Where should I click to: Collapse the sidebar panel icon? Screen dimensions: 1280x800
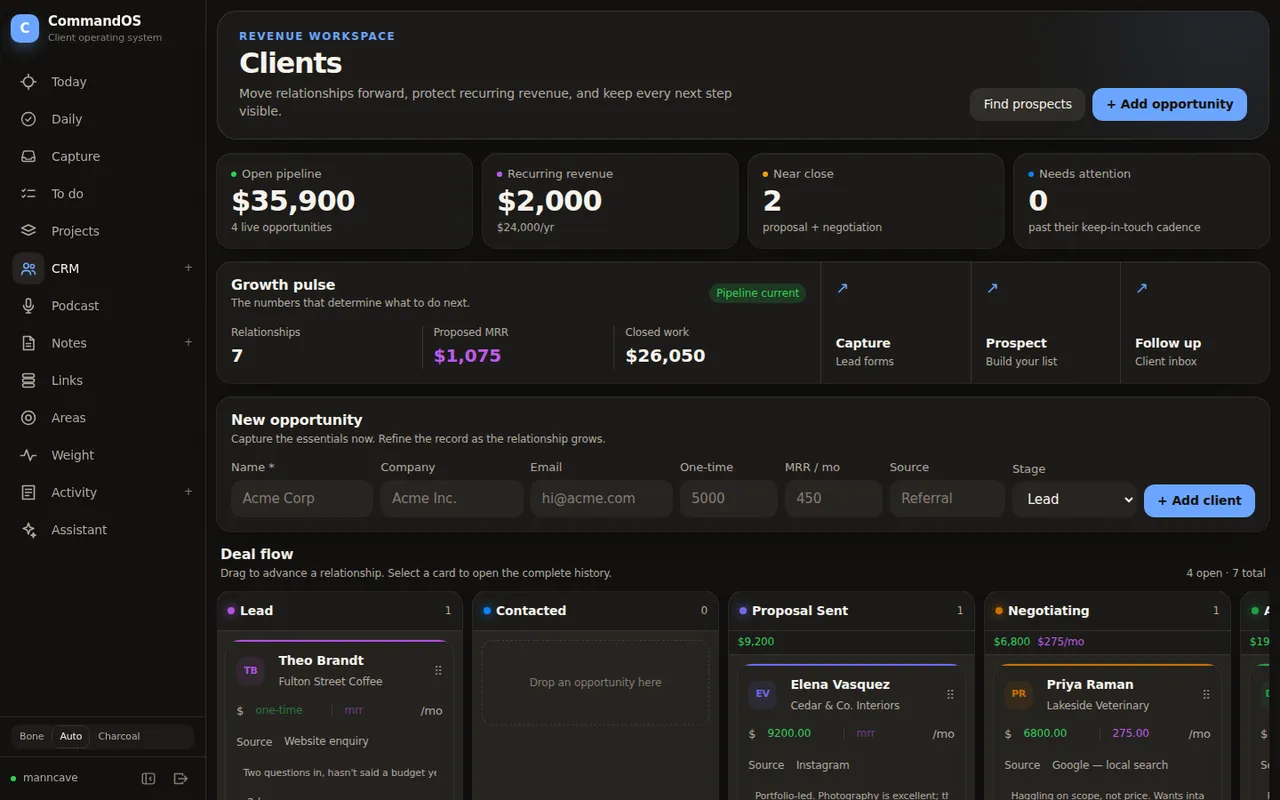(149, 778)
